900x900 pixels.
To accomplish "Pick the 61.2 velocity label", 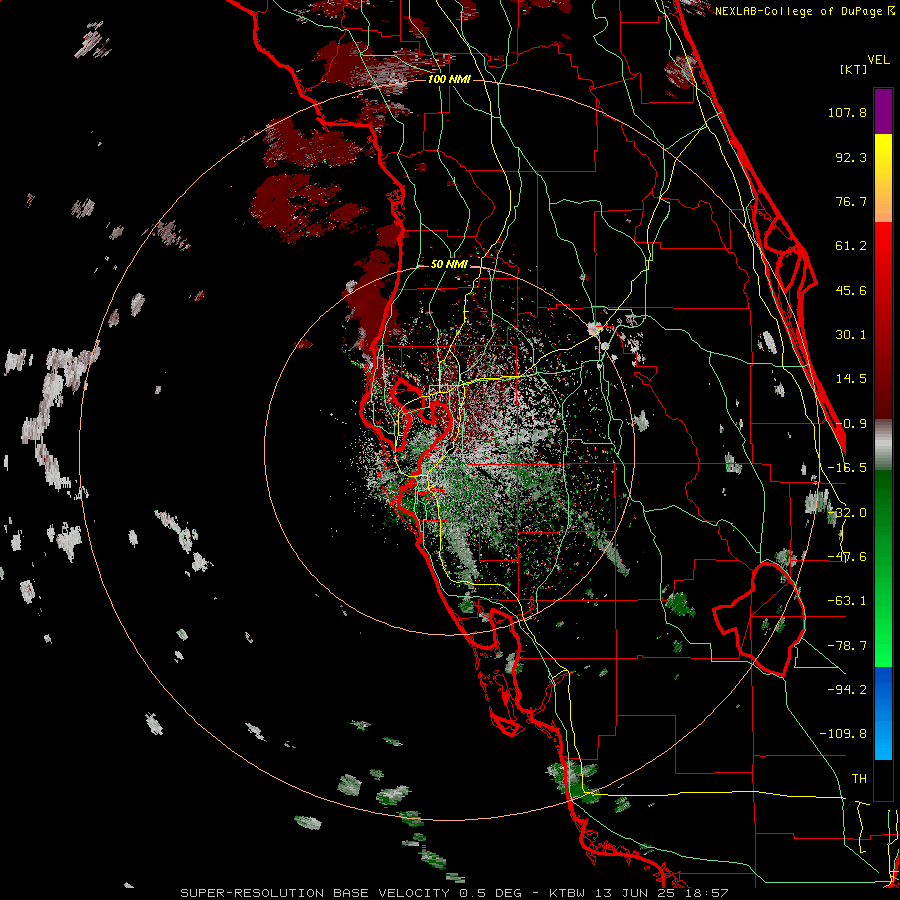I will (x=851, y=246).
